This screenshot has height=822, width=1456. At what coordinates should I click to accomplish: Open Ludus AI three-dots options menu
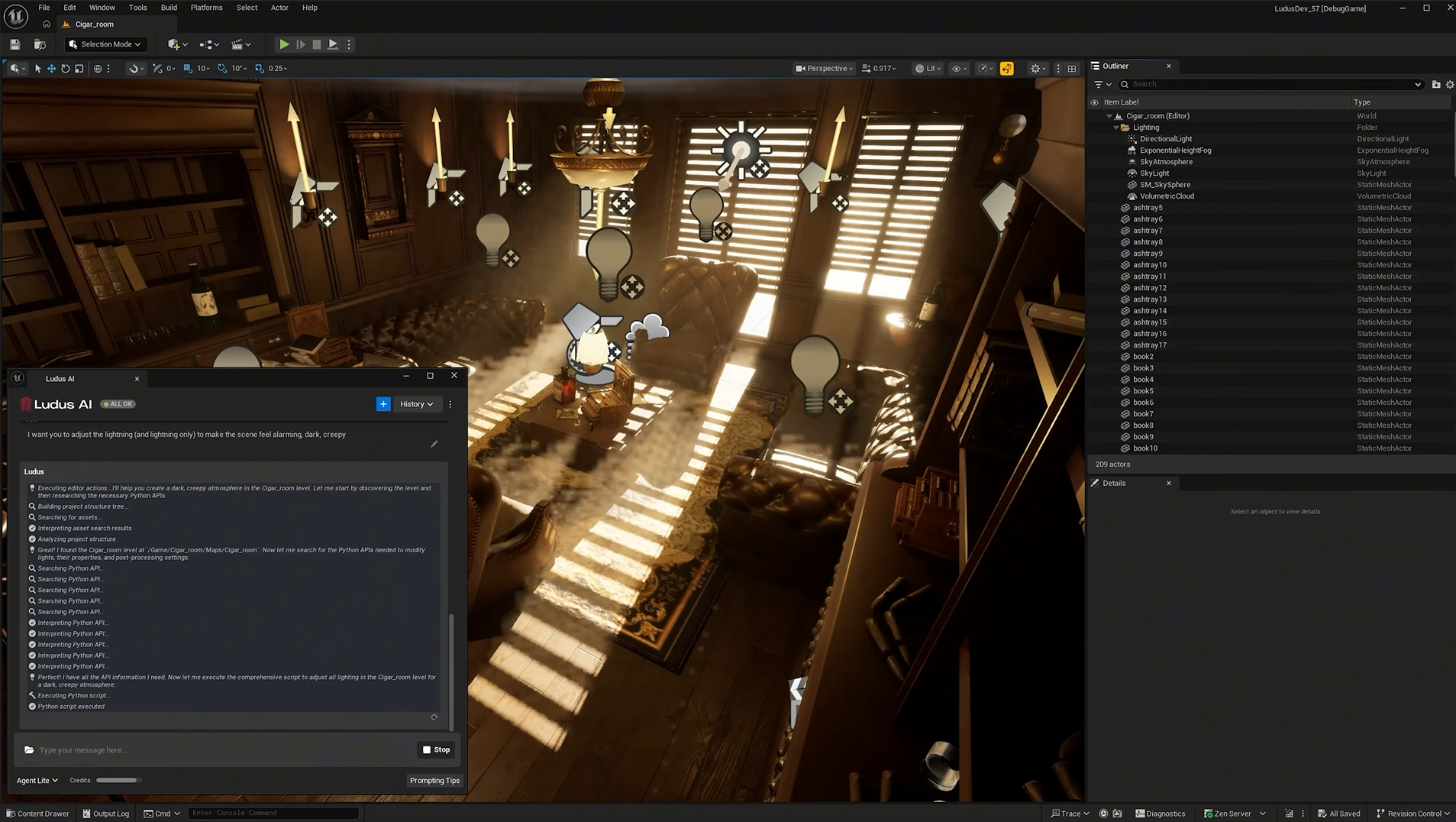click(x=450, y=404)
